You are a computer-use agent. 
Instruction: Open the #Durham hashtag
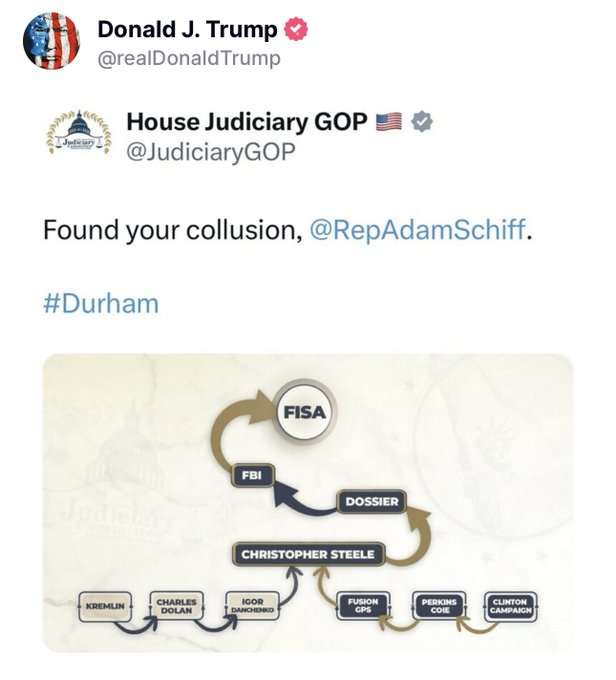100,303
